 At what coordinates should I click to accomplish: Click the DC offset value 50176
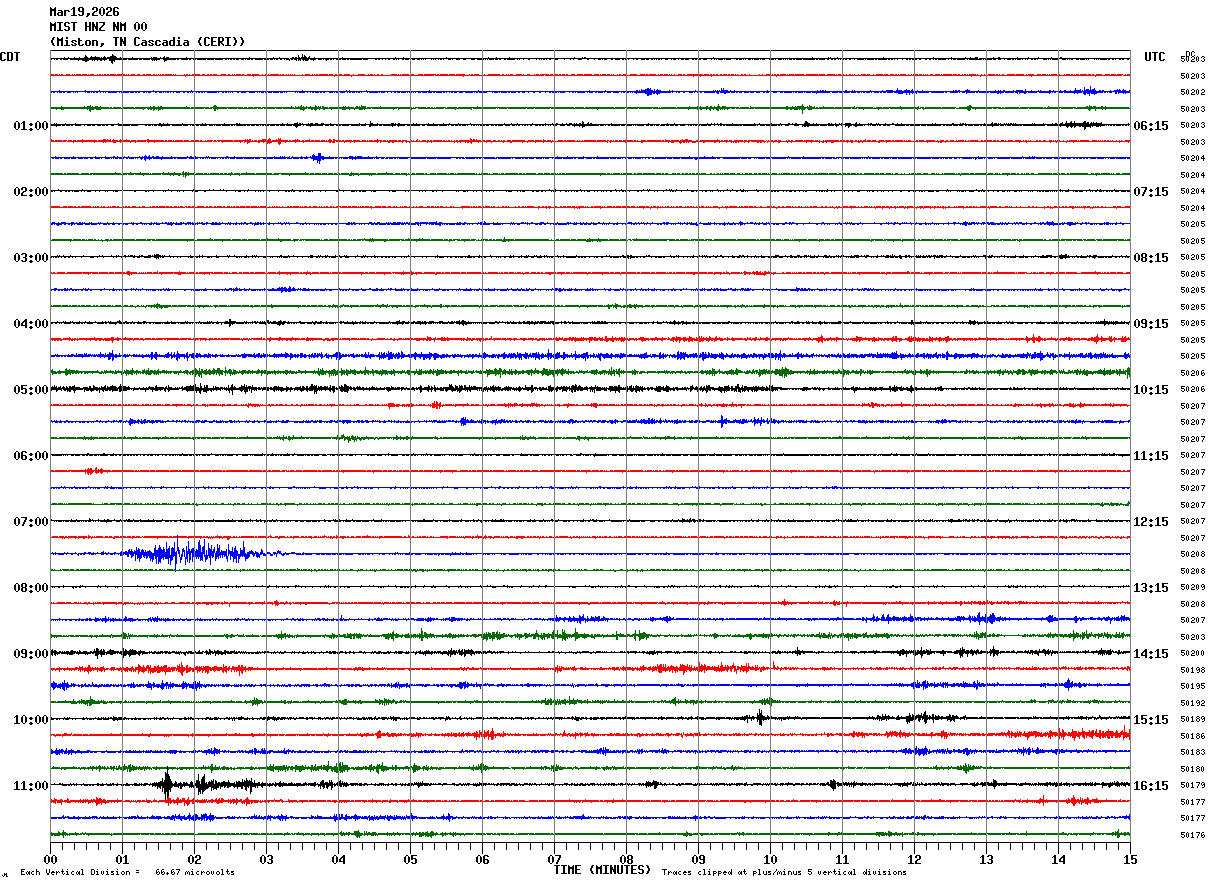pyautogui.click(x=1193, y=835)
